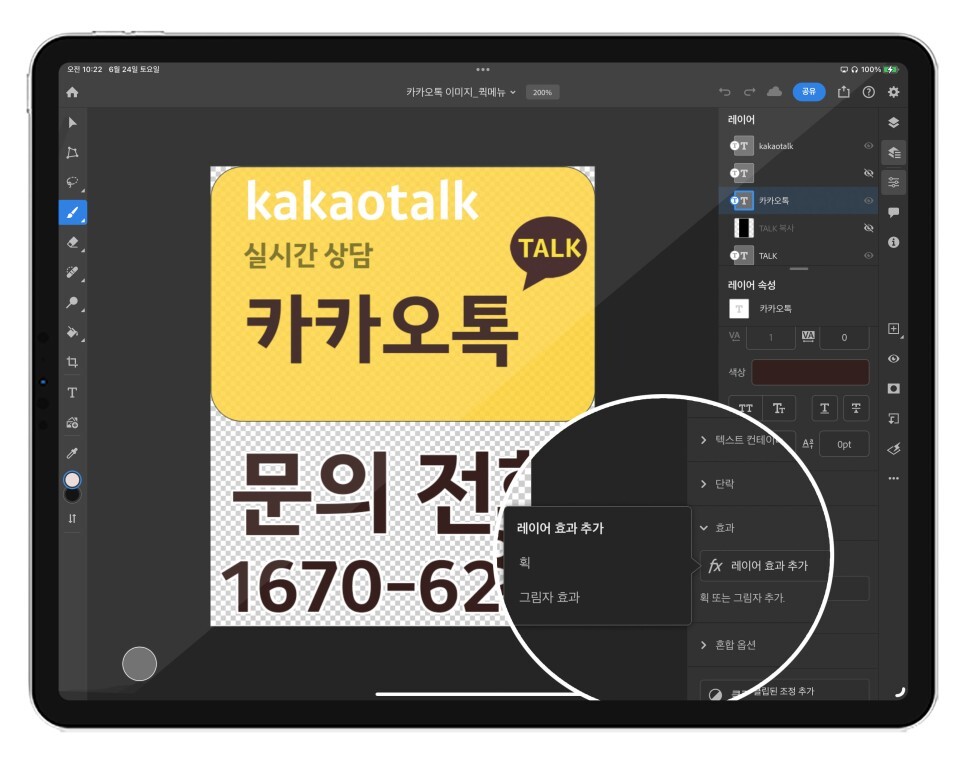Undo the last action
The width and height of the screenshot is (966, 763).
[724, 92]
